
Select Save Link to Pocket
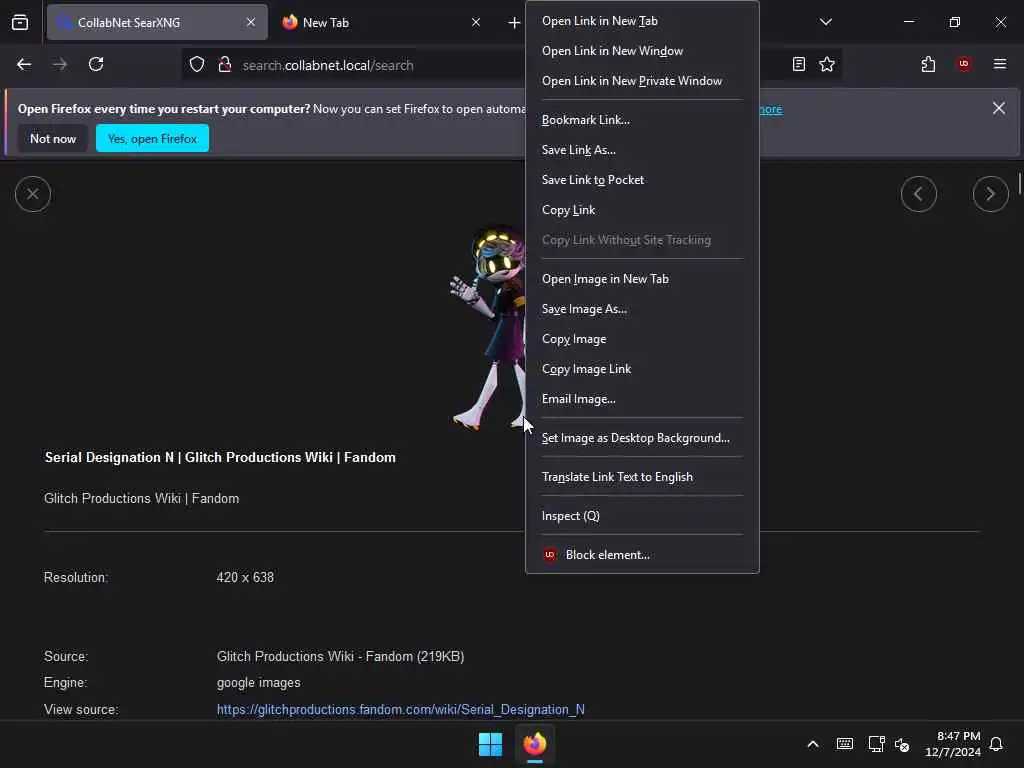(x=642, y=180)
